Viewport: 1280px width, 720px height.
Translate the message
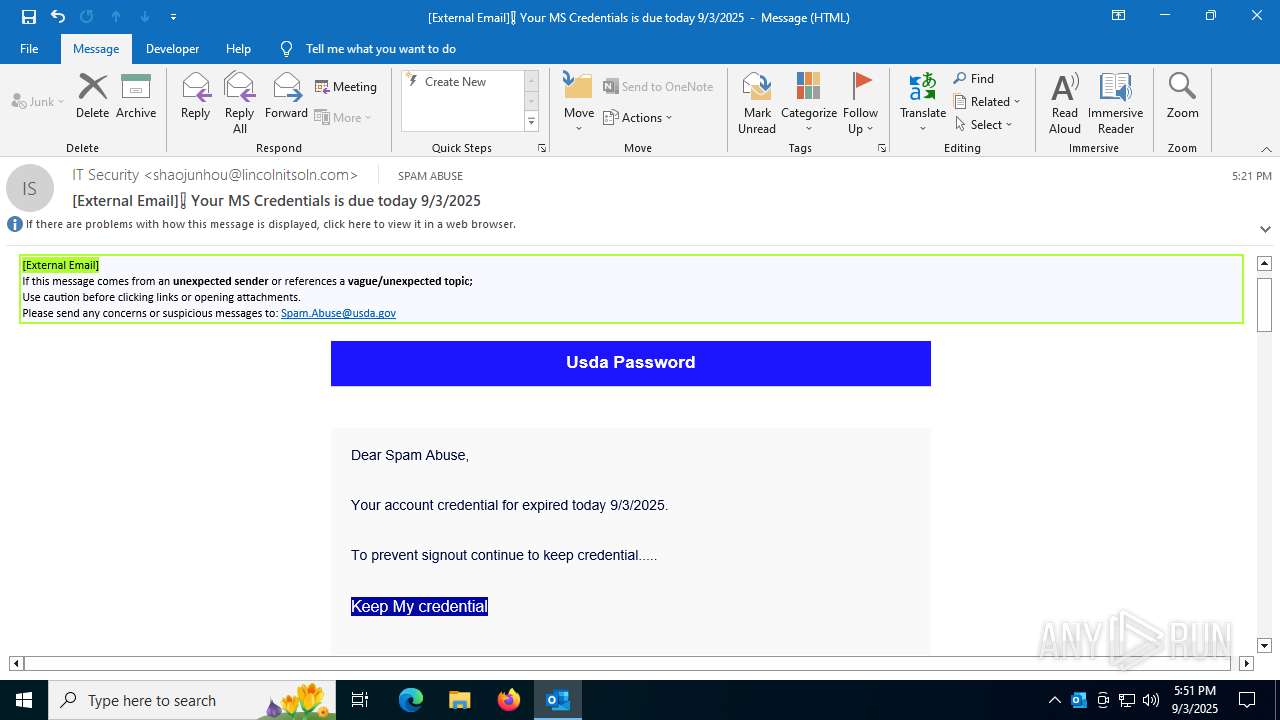coord(923,103)
